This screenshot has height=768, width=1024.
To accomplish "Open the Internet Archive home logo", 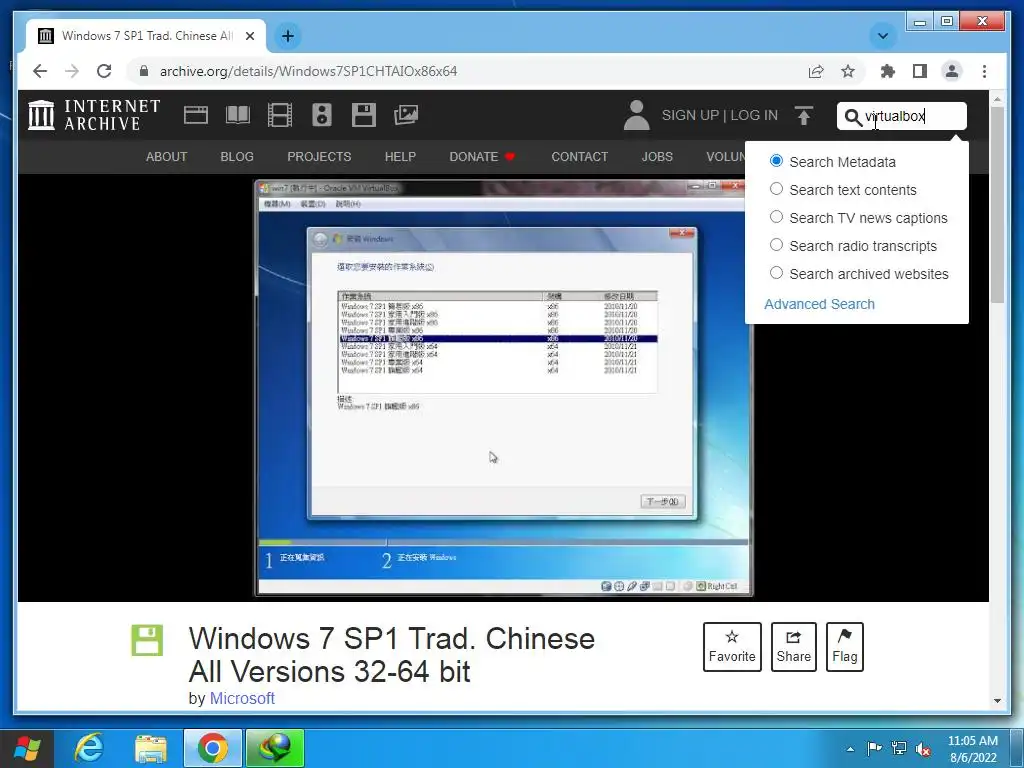I will 94,115.
